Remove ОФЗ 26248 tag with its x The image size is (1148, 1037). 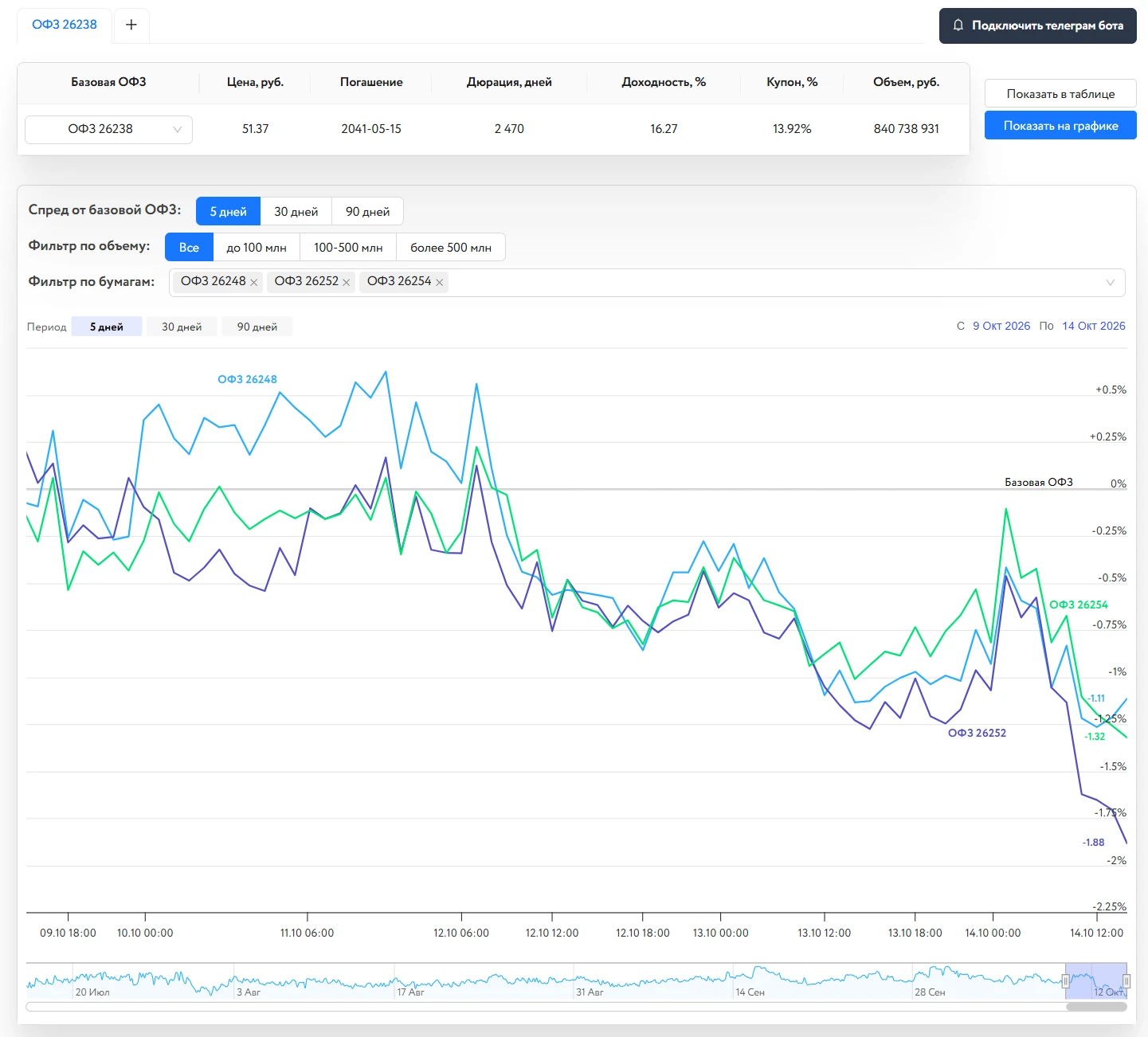click(253, 282)
